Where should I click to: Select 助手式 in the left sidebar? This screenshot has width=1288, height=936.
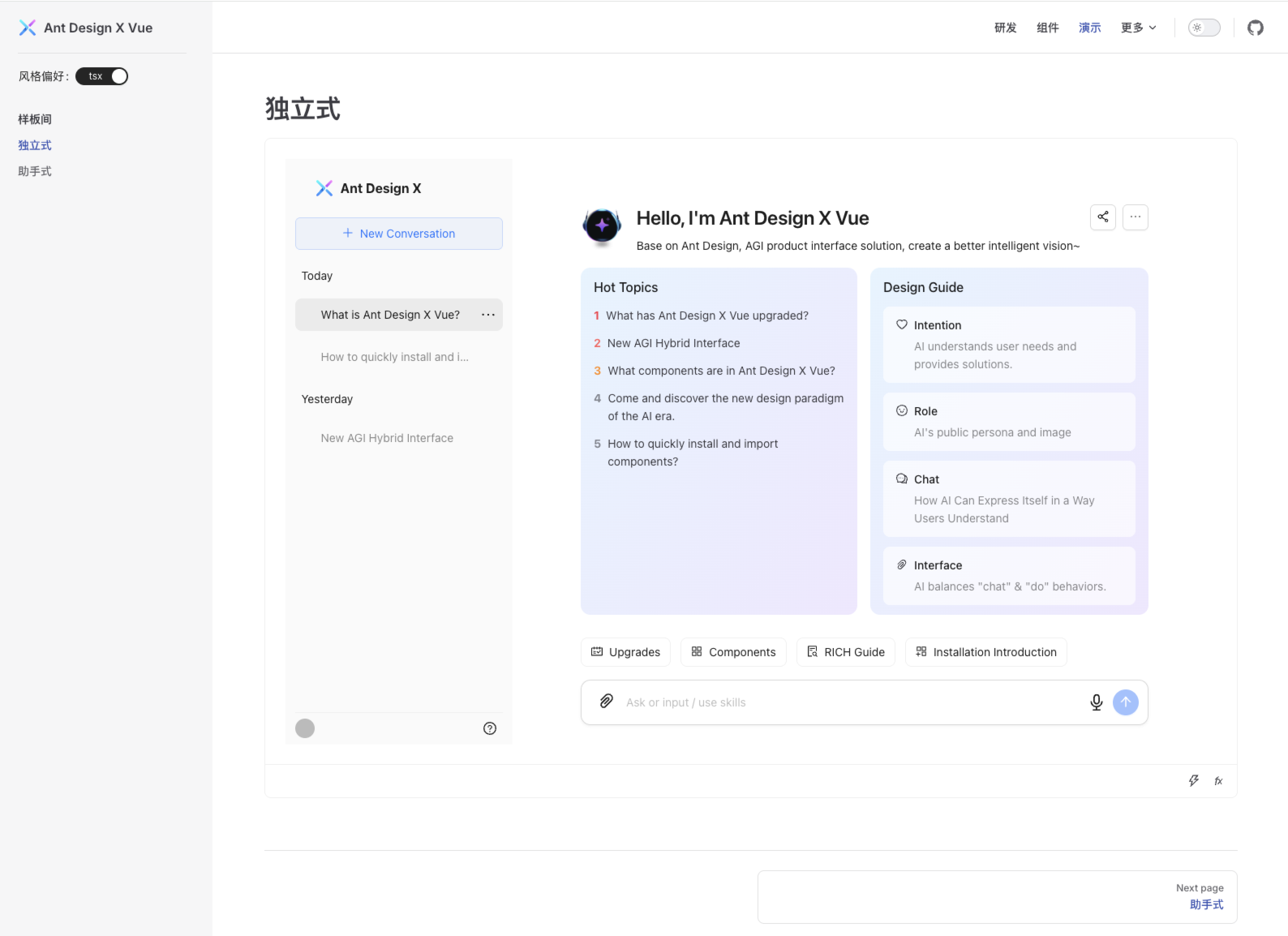click(35, 171)
